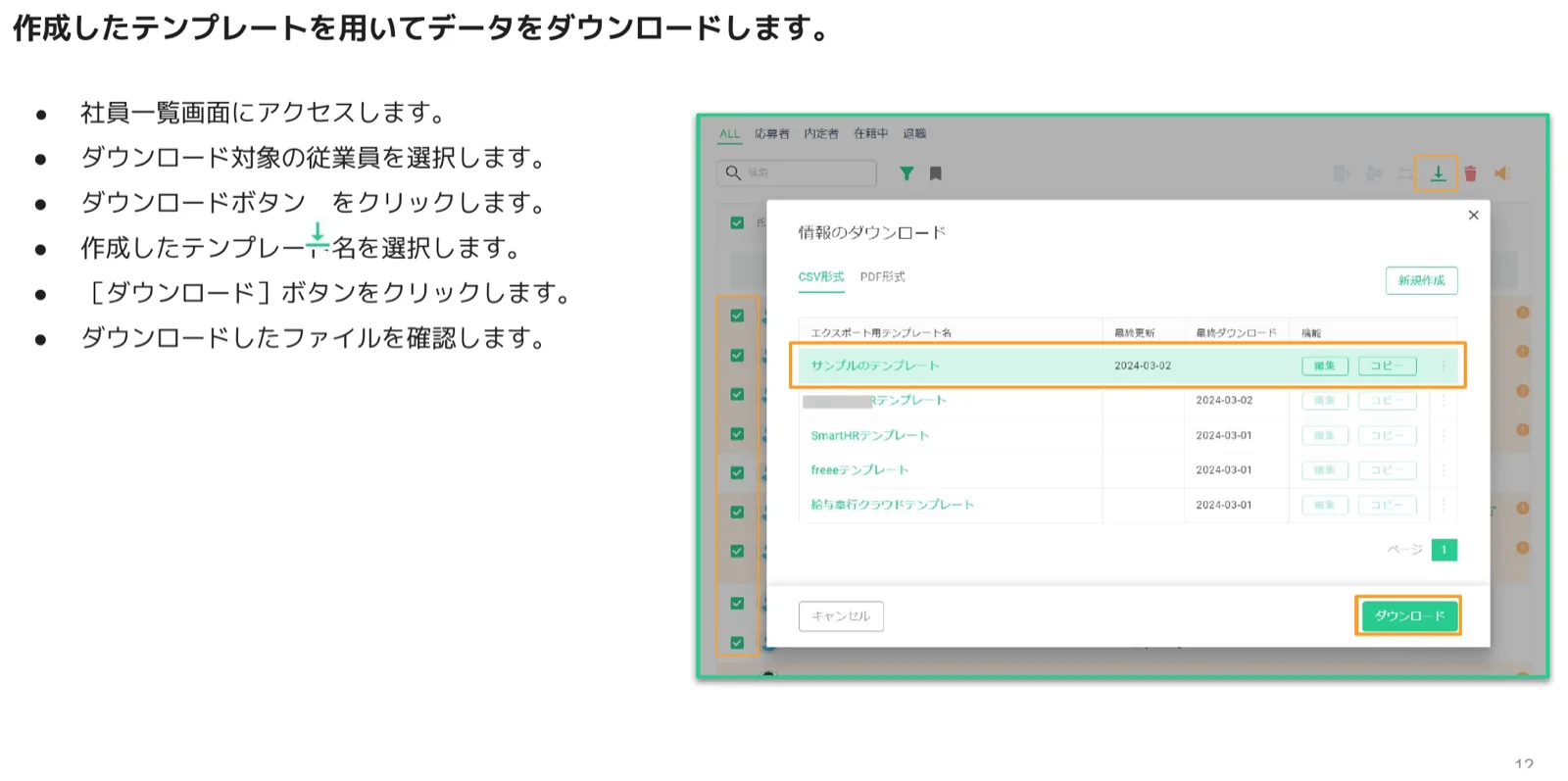The width and height of the screenshot is (1568, 781).
Task: Click the 情報のダウンロード dialog title
Action: point(871,232)
